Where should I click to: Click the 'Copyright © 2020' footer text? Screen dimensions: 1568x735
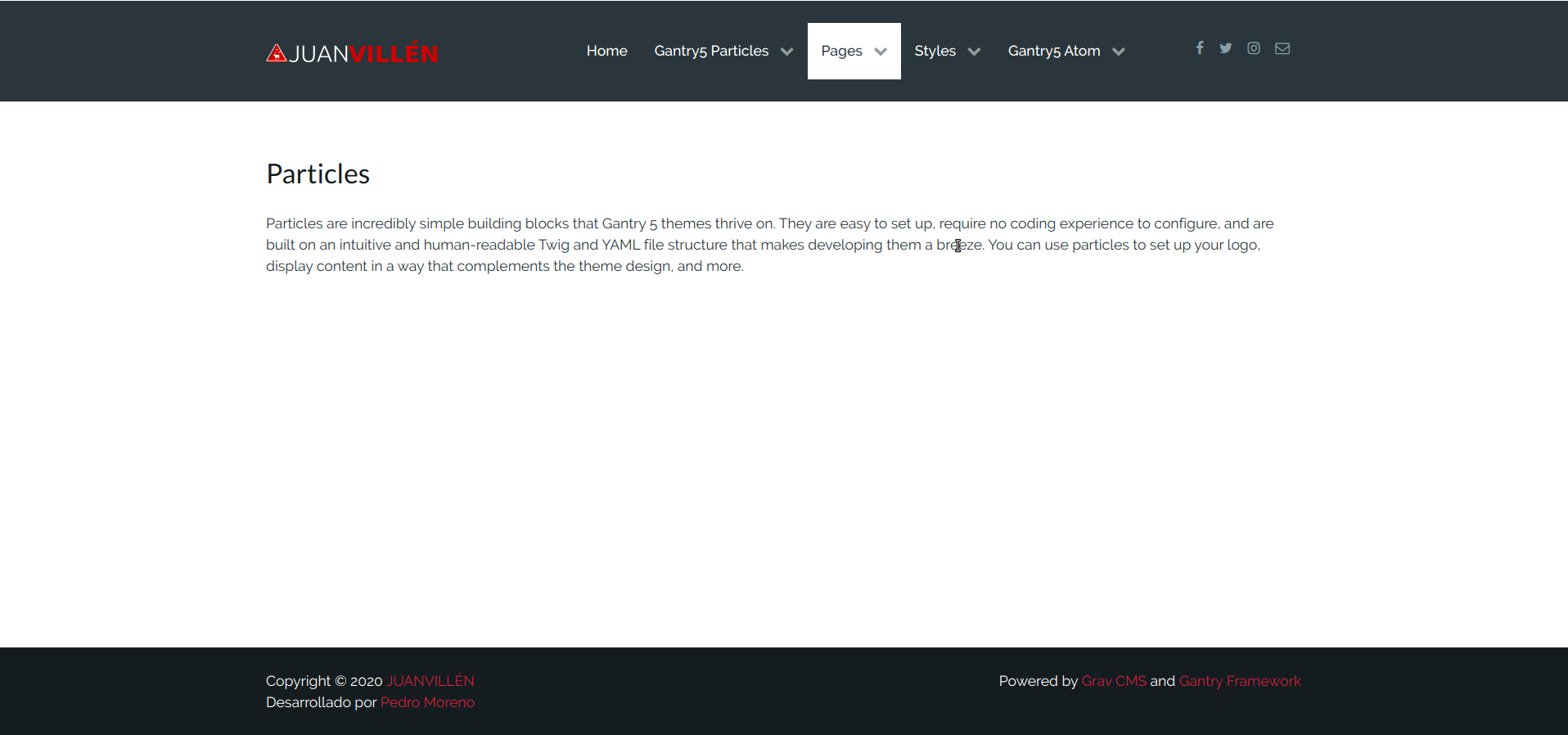[324, 681]
